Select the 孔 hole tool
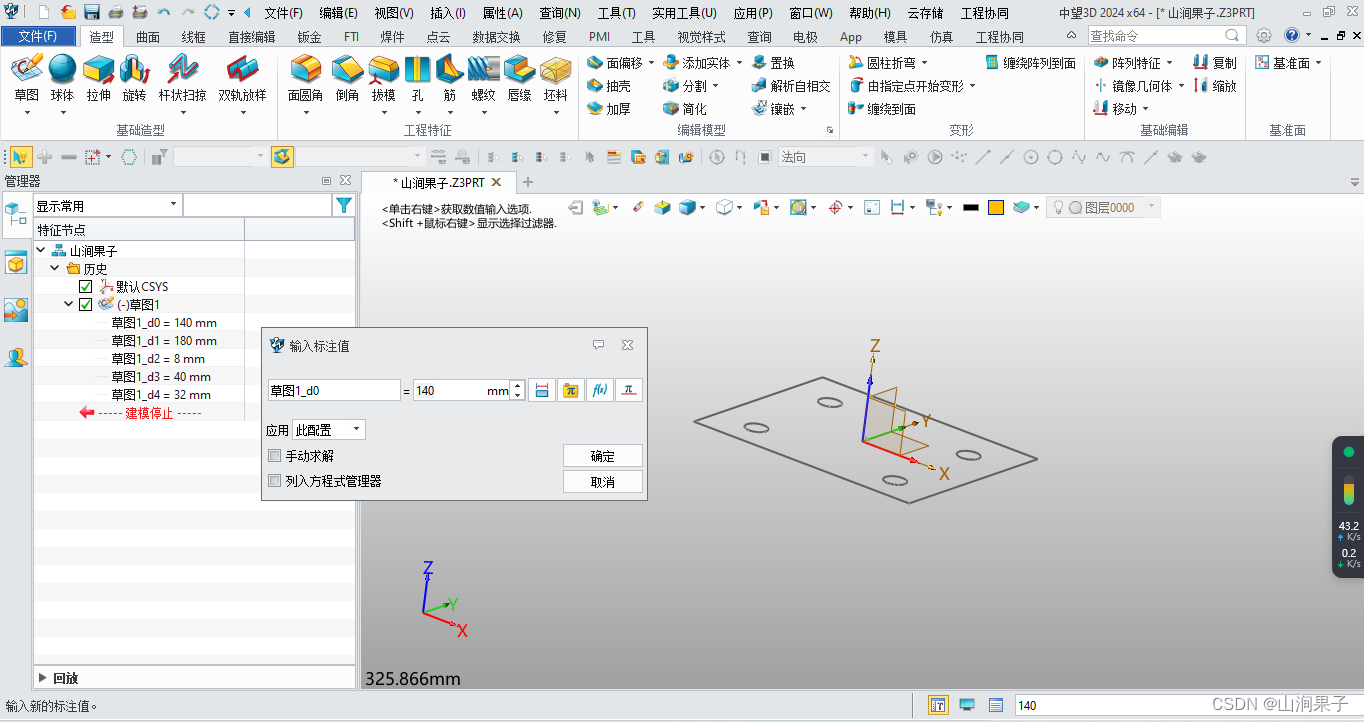 click(417, 78)
